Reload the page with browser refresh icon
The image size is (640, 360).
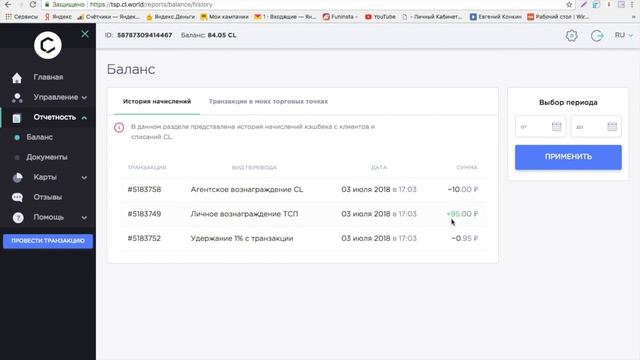click(x=33, y=4)
